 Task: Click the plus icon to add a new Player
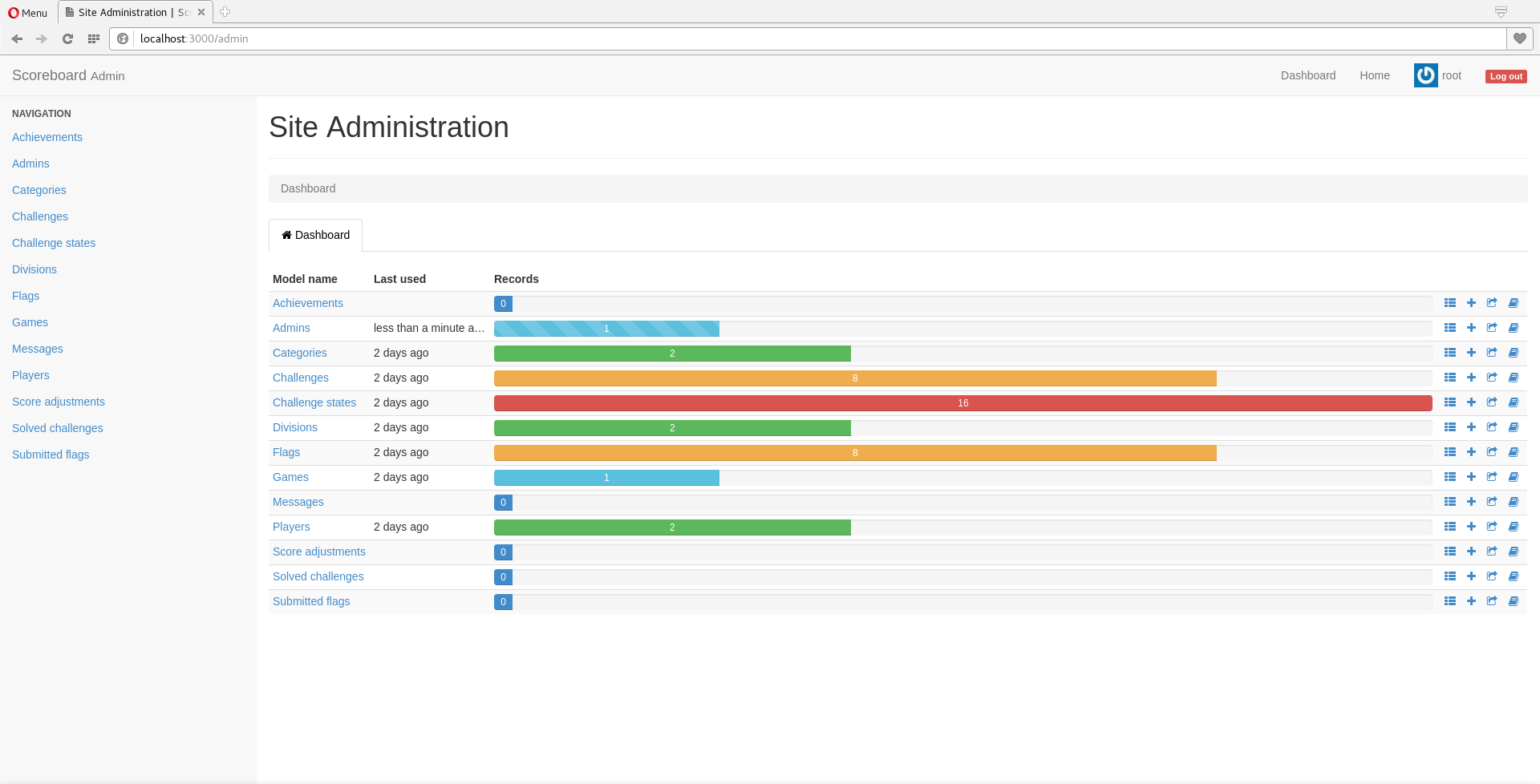tap(1472, 527)
